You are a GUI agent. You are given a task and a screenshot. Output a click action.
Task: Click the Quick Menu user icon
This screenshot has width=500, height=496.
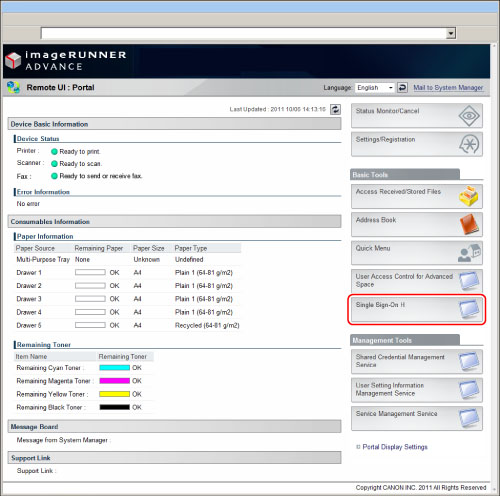(469, 253)
